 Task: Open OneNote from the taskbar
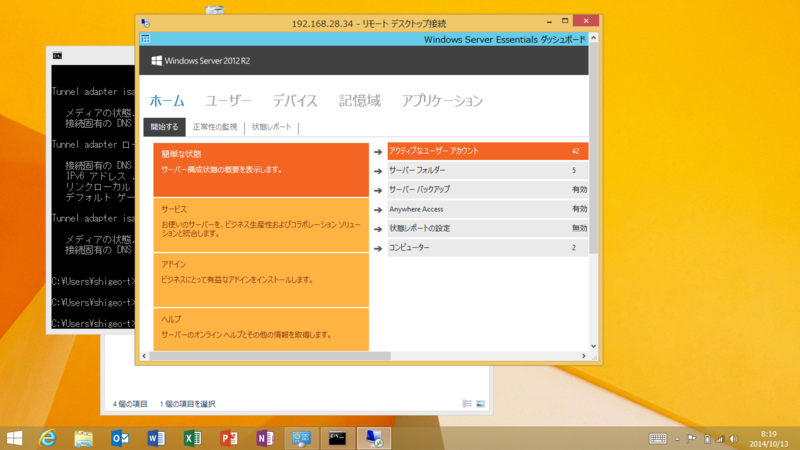(265, 438)
